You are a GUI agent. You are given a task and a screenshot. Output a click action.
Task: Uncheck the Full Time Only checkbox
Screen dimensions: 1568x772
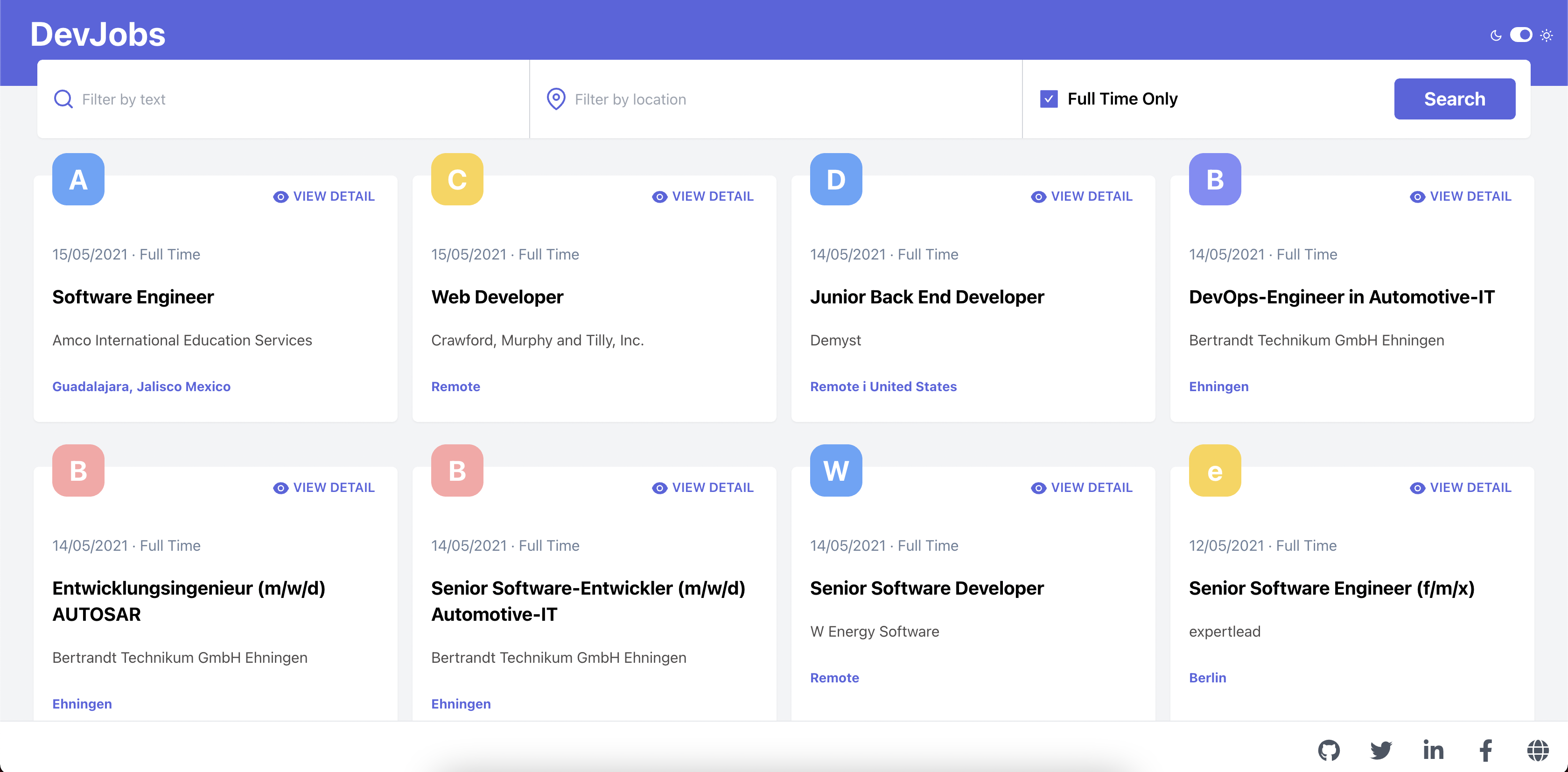[1049, 98]
